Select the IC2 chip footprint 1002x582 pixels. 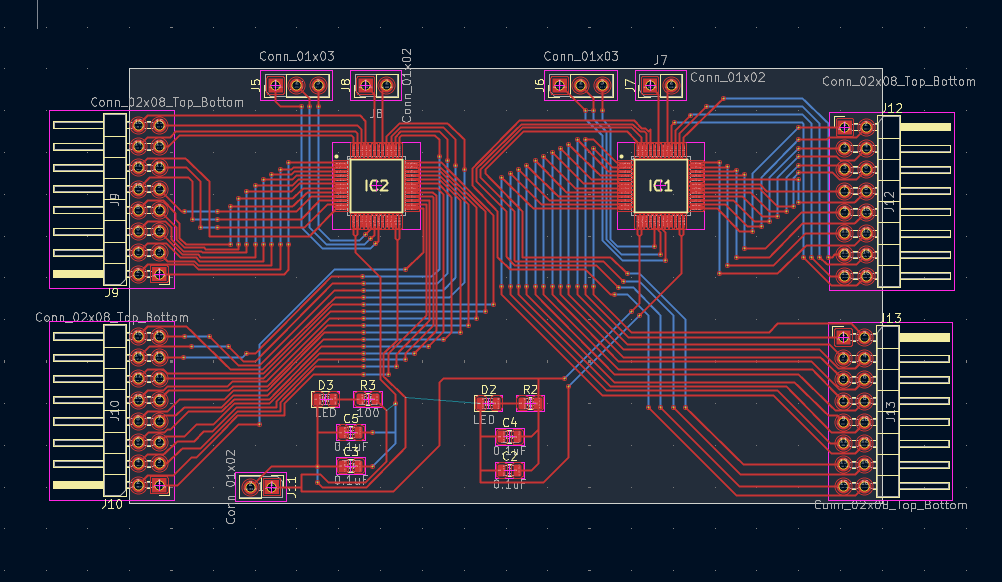(x=376, y=185)
